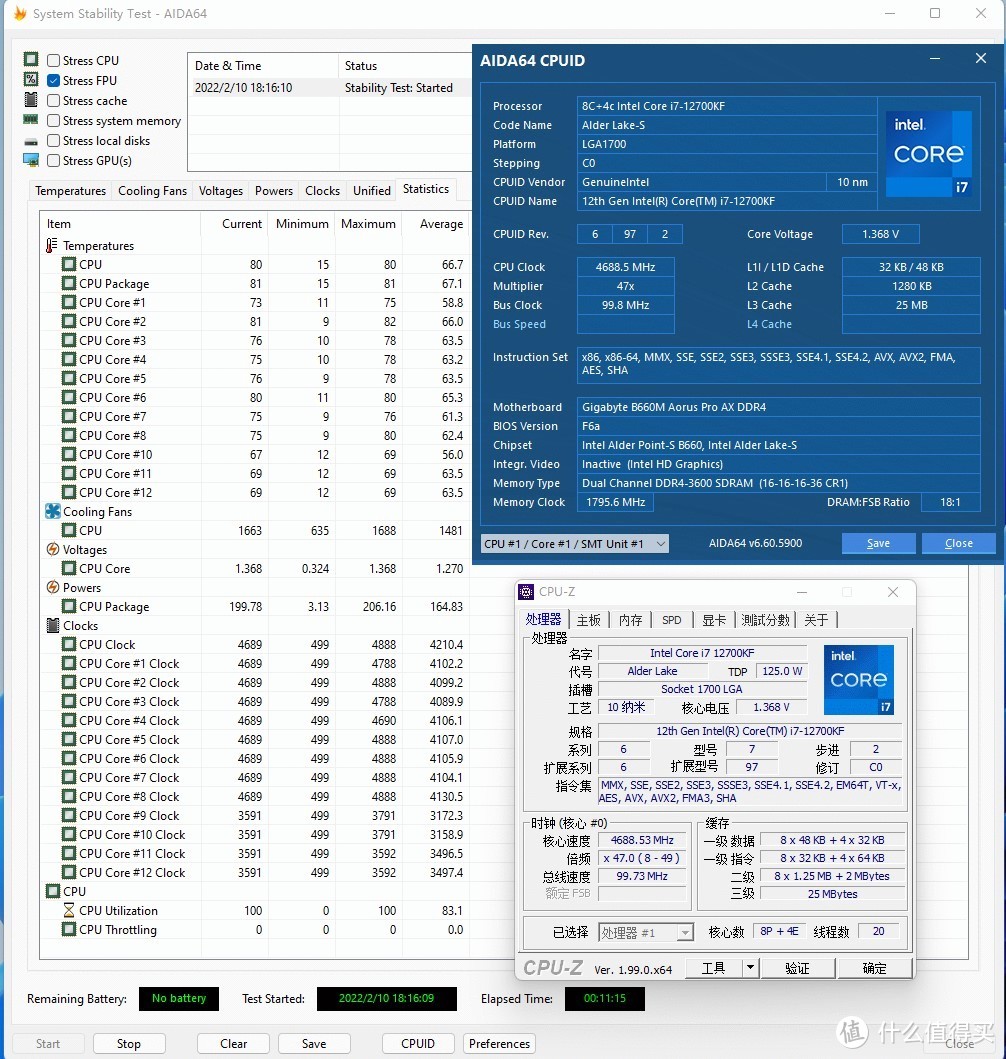Click the CPU-Z title bar chip icon
Image resolution: width=1006 pixels, height=1059 pixels.
coord(526,592)
